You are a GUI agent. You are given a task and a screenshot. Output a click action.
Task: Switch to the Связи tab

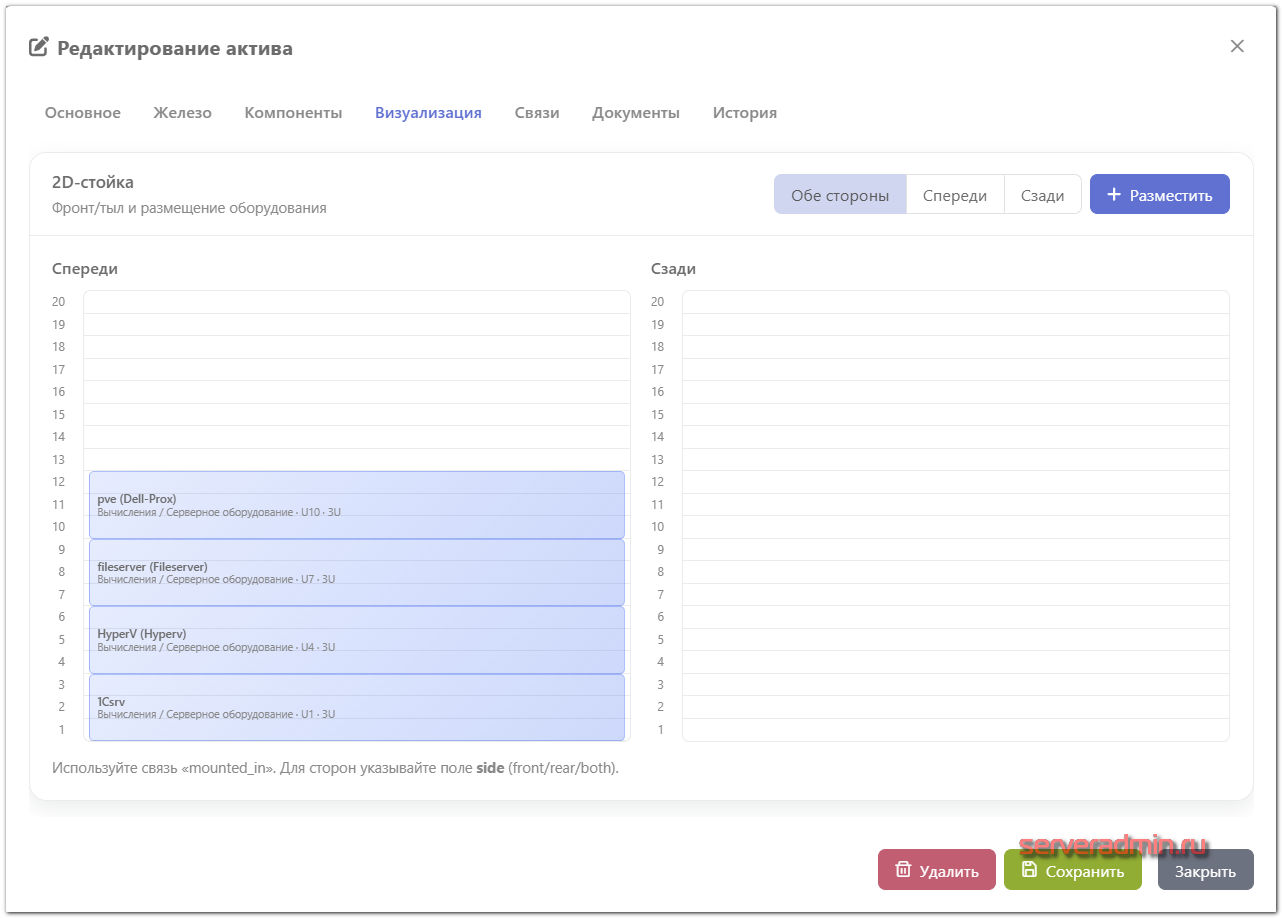pos(537,113)
